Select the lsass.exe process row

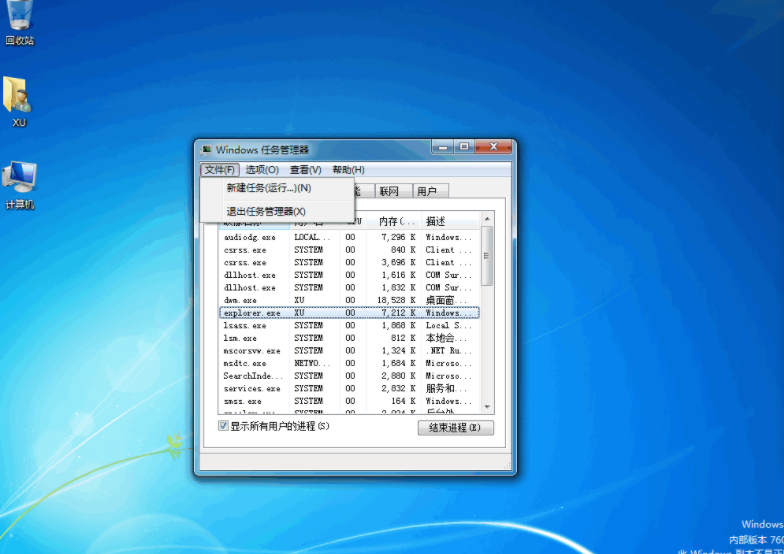coord(350,326)
